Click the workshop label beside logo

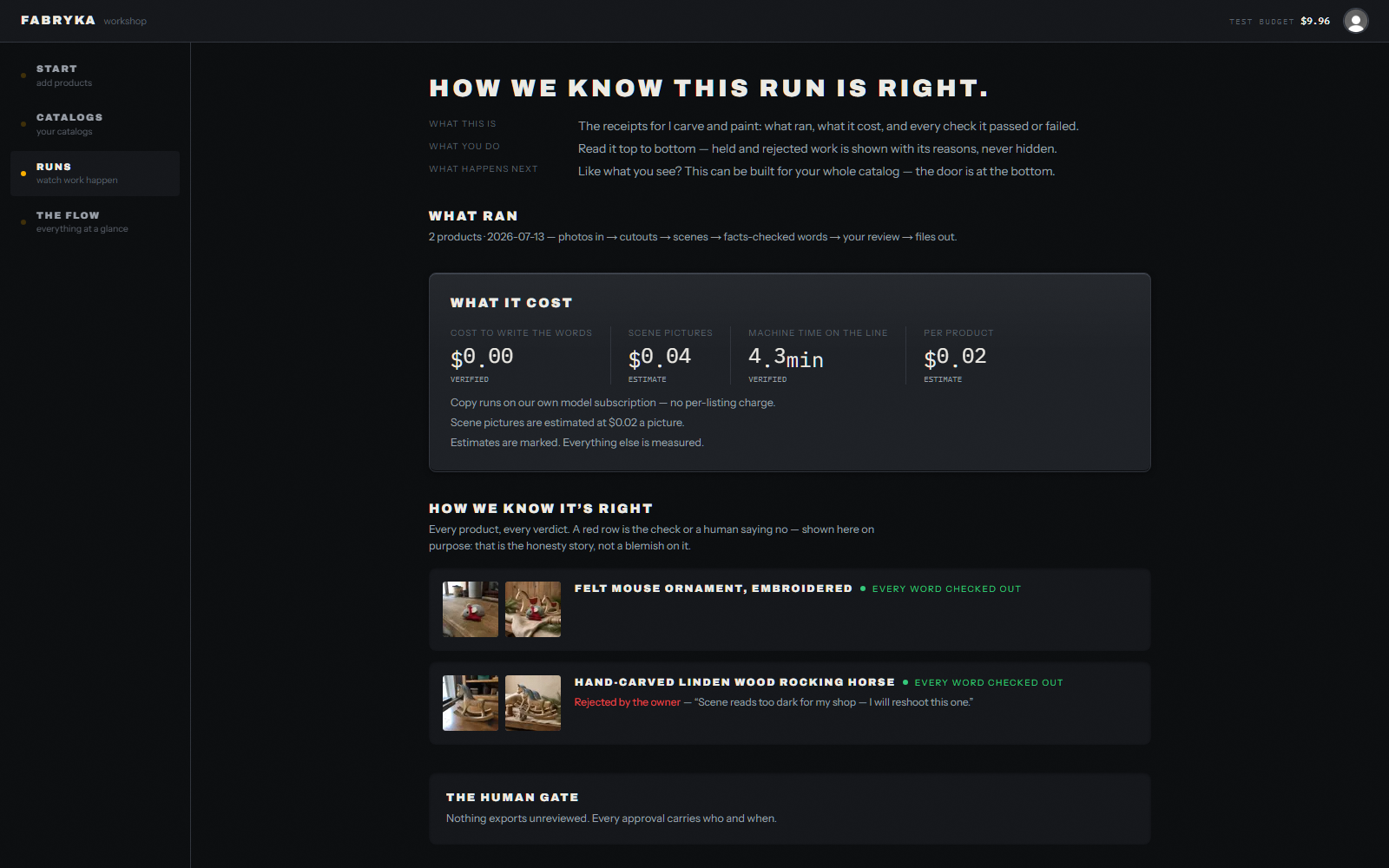pos(125,21)
